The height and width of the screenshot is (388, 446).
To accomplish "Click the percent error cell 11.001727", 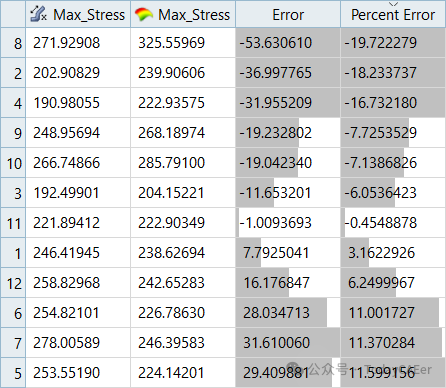I will click(x=393, y=313).
